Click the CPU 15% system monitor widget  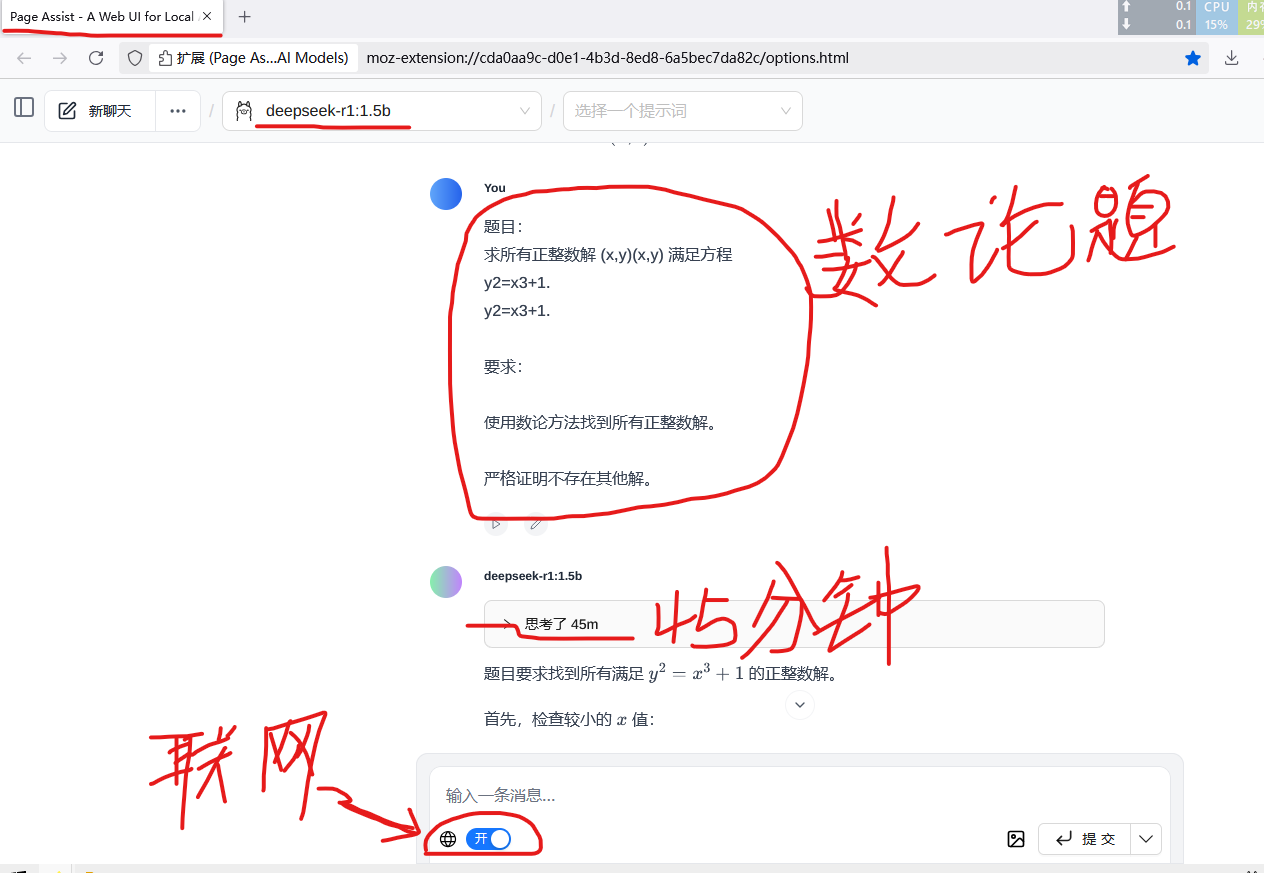(1217, 16)
